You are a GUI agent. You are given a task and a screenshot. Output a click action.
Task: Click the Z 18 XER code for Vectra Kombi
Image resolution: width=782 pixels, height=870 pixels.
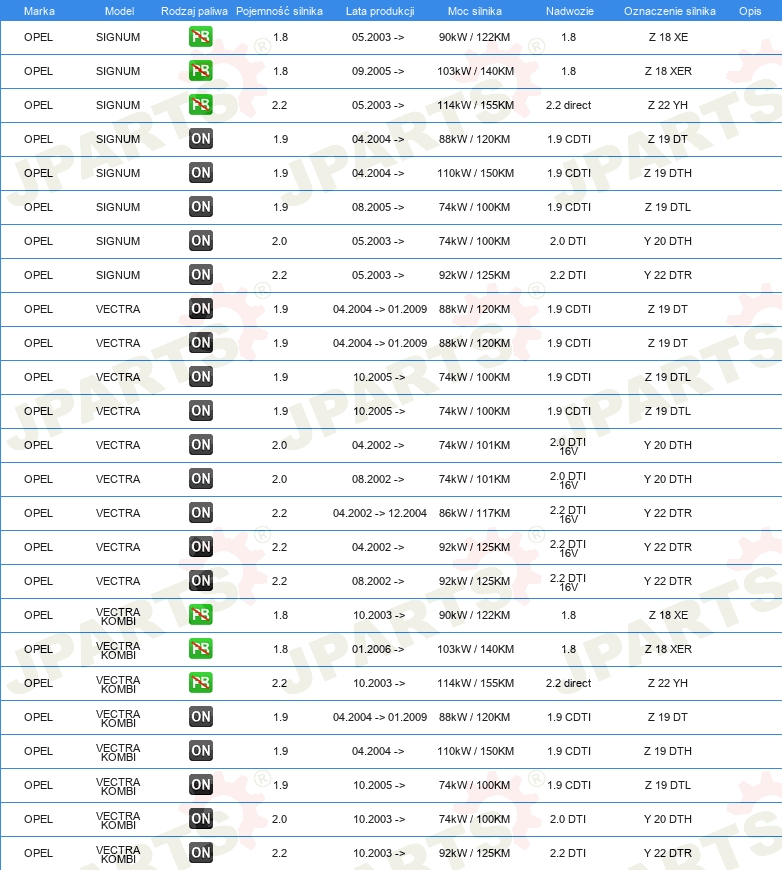pyautogui.click(x=668, y=649)
